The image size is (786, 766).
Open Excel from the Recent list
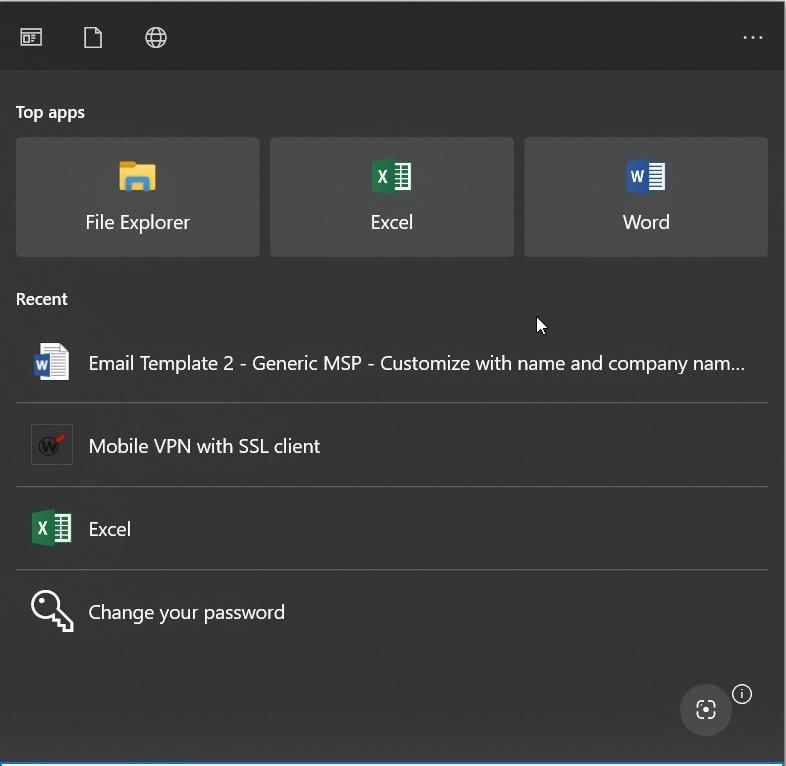391,528
